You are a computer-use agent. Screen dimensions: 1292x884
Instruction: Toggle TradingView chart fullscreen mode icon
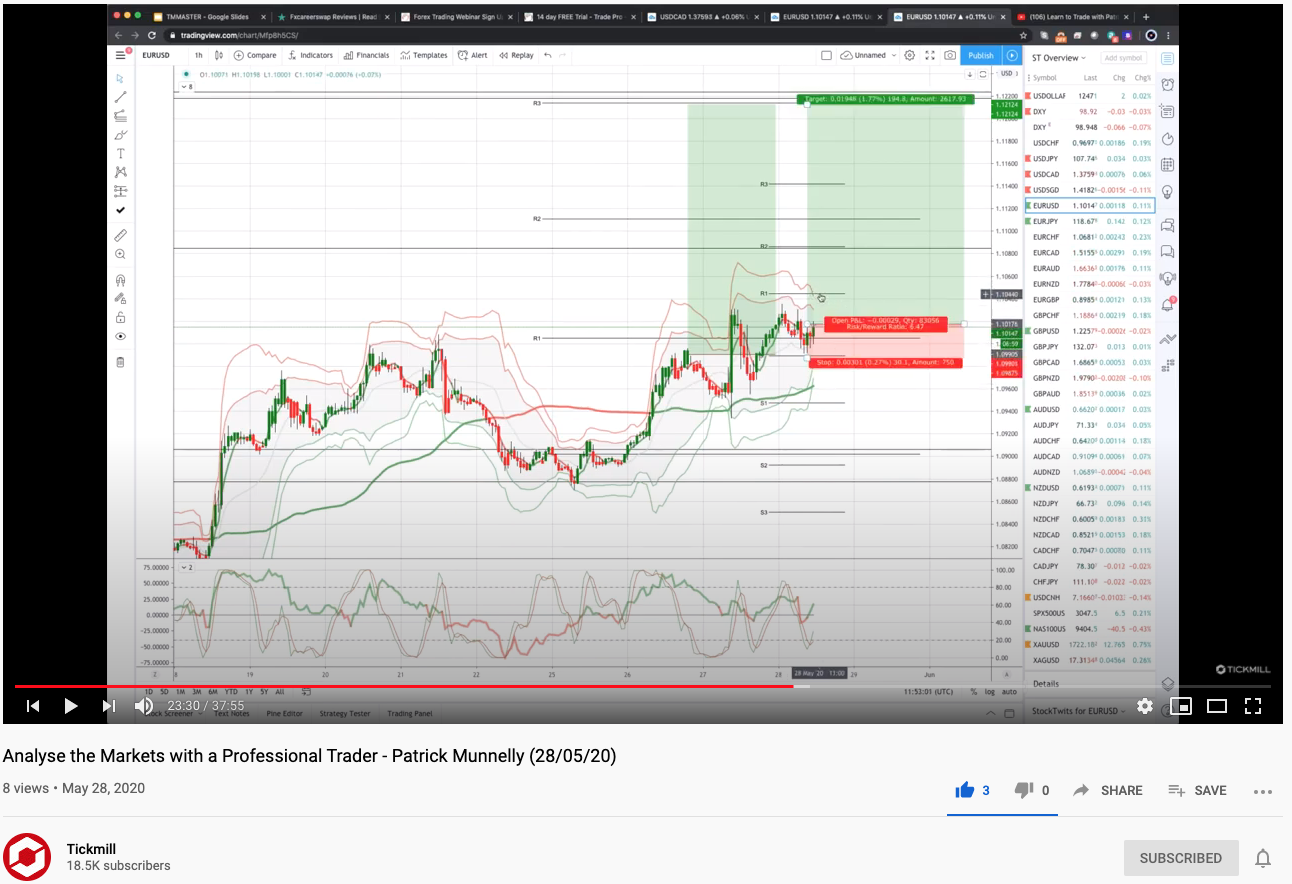(x=930, y=55)
